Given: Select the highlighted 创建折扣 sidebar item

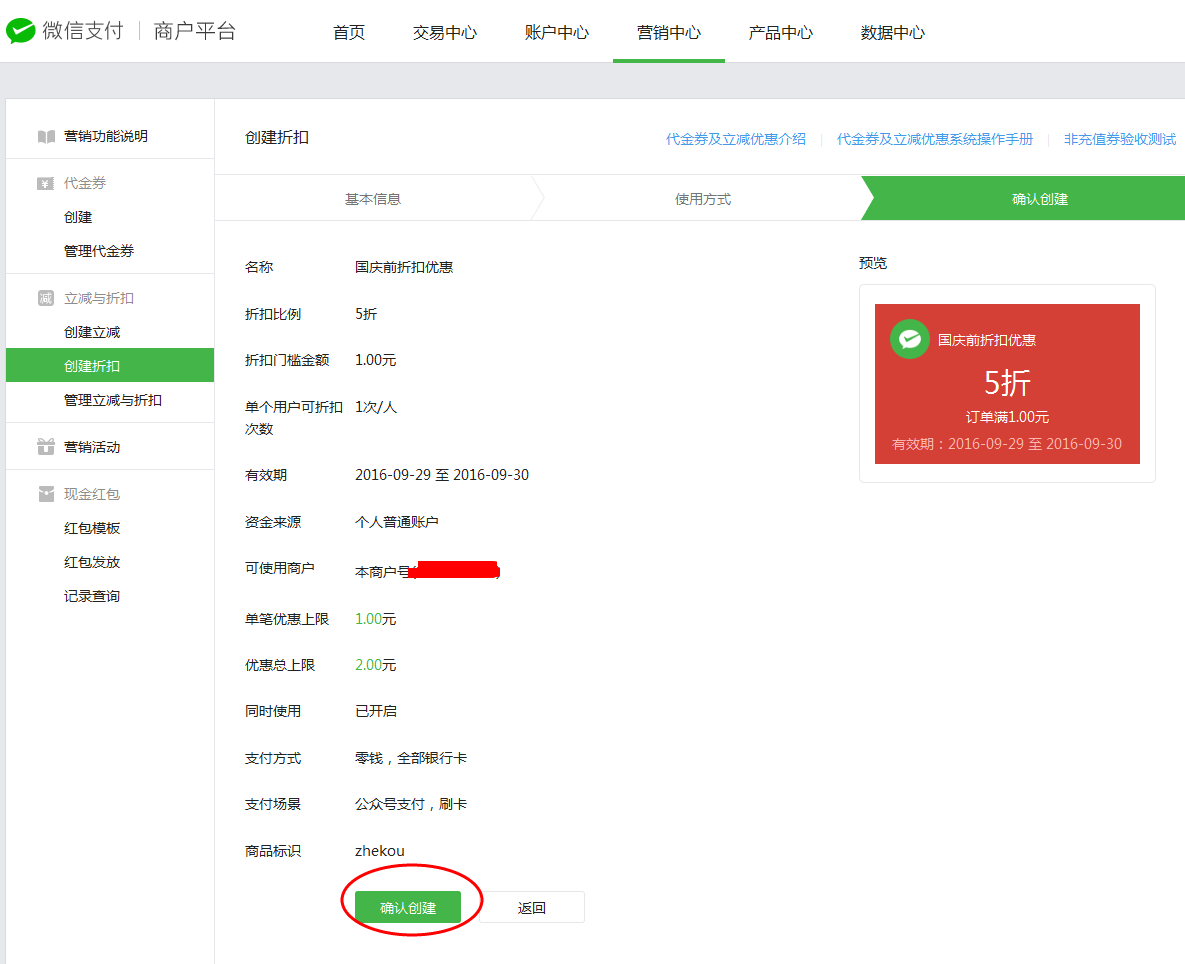Looking at the screenshot, I should pos(110,366).
